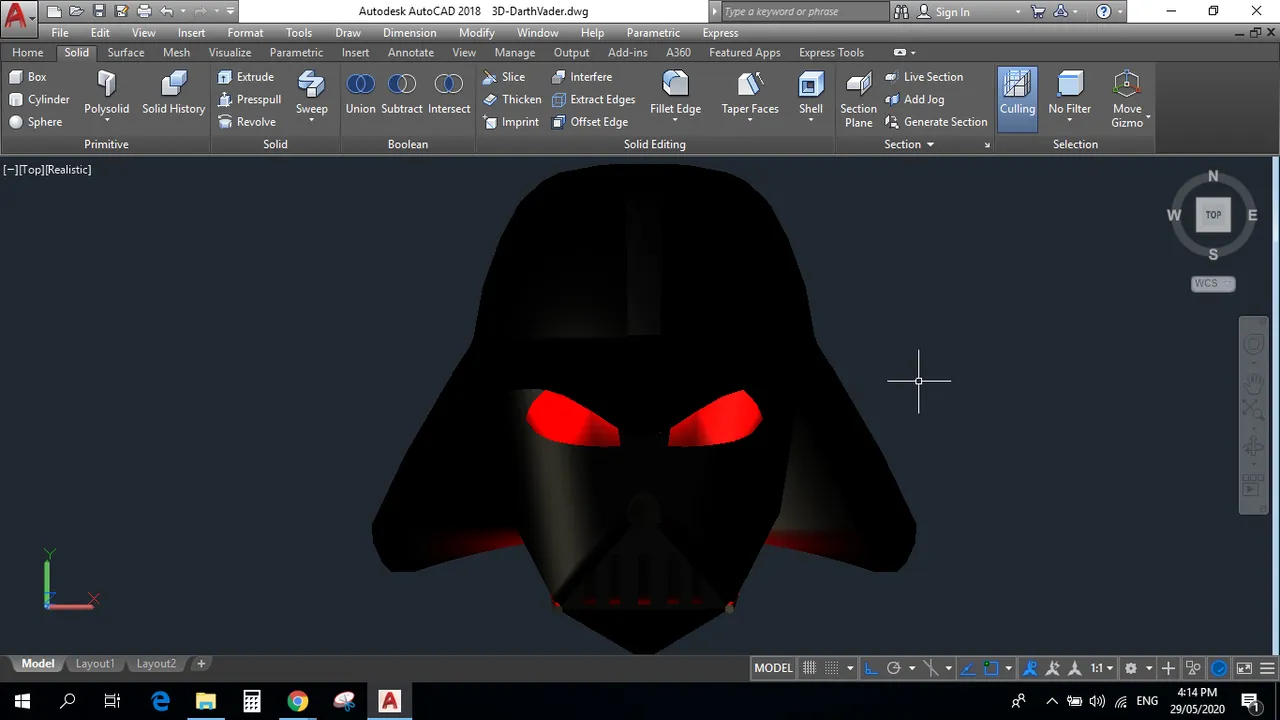Click the Plot printer icon
The height and width of the screenshot is (720, 1280).
[x=144, y=12]
